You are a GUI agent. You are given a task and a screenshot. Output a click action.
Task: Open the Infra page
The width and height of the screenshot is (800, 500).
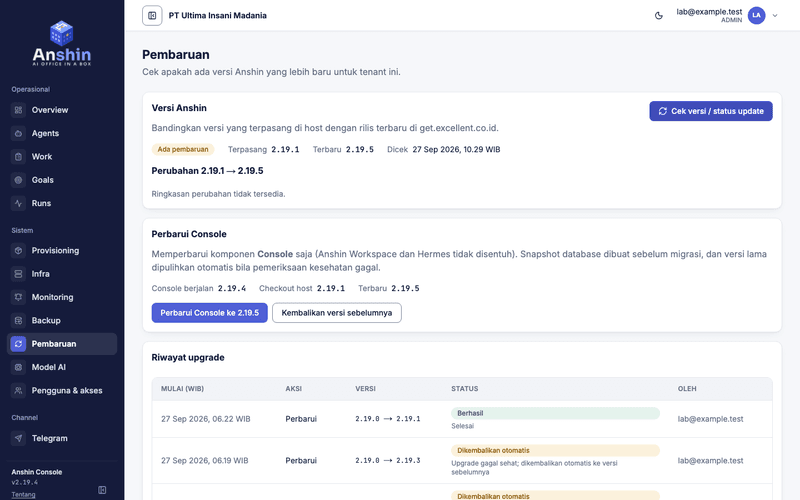[x=62, y=274]
